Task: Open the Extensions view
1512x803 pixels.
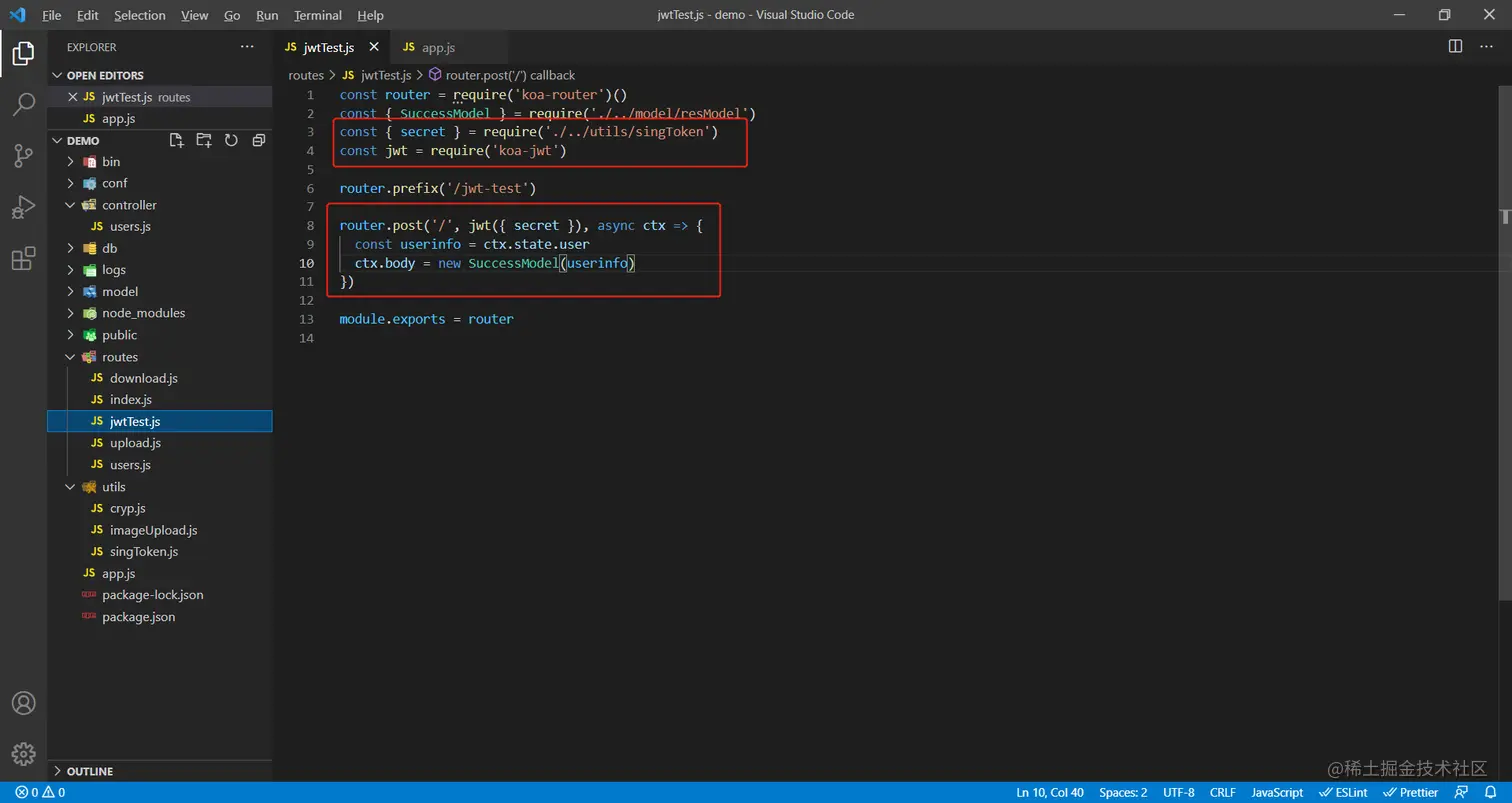Action: pyautogui.click(x=23, y=258)
